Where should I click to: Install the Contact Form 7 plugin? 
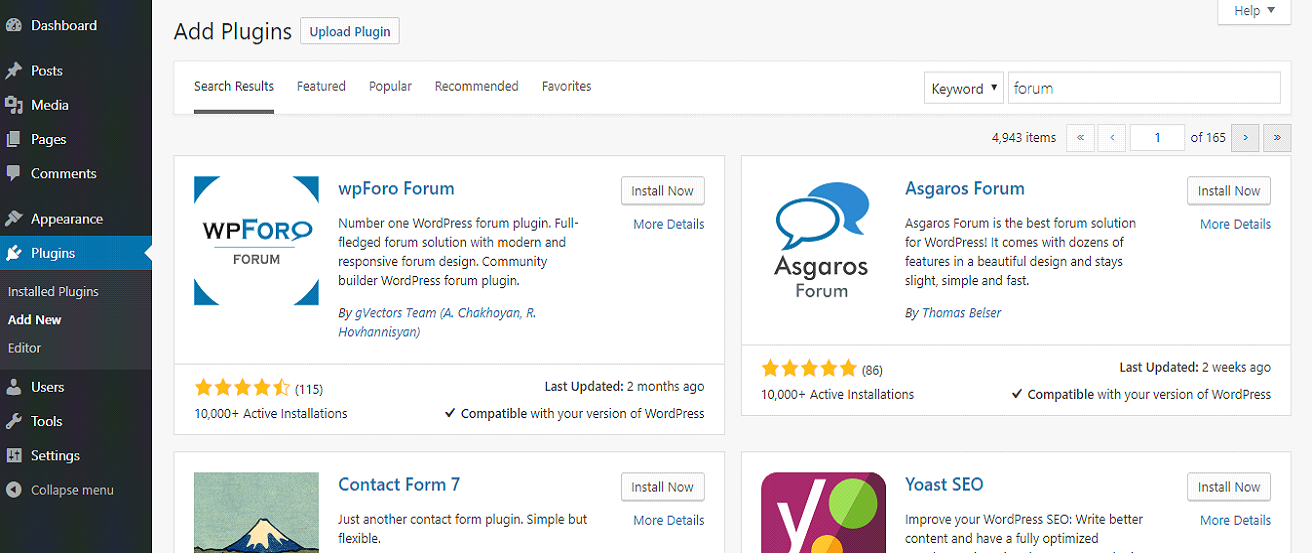[662, 487]
